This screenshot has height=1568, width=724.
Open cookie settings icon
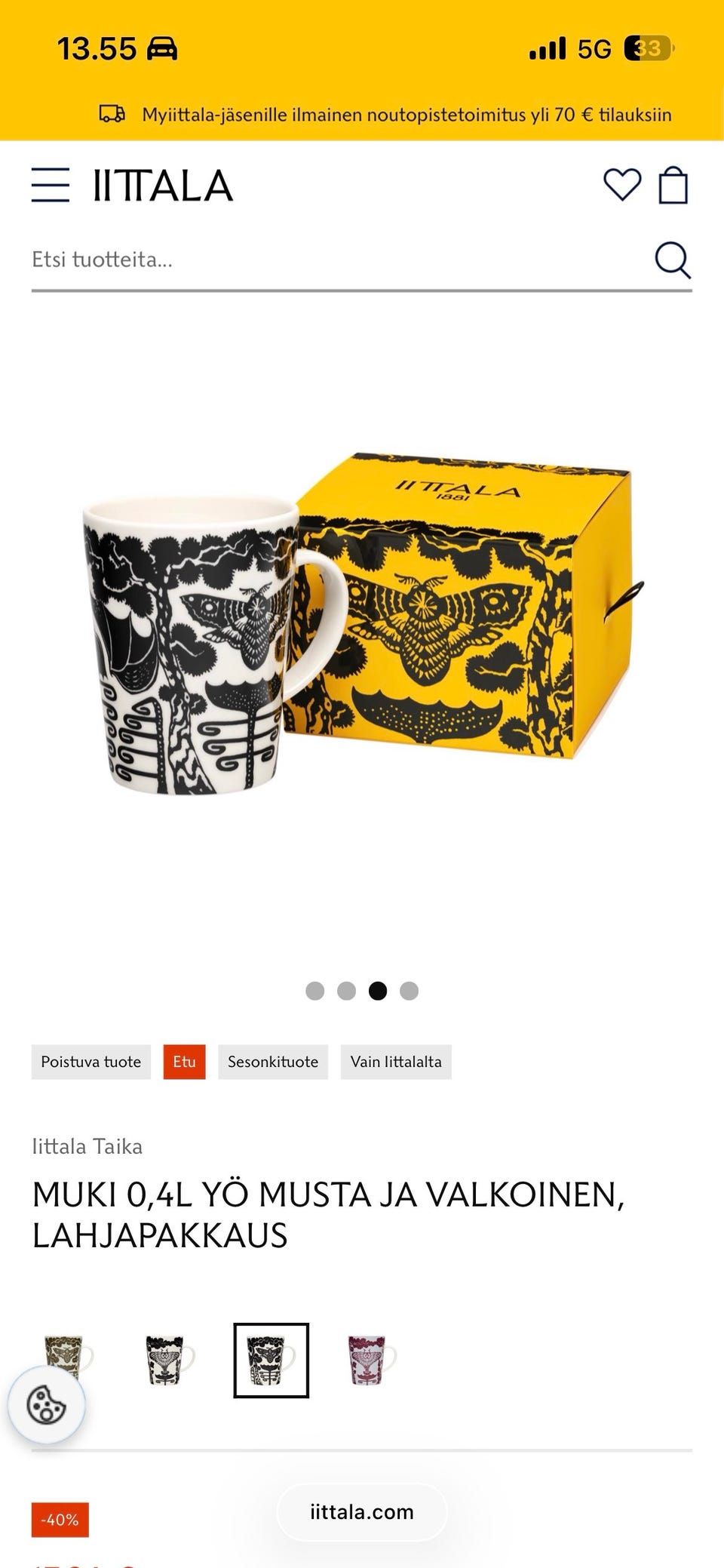(46, 1404)
